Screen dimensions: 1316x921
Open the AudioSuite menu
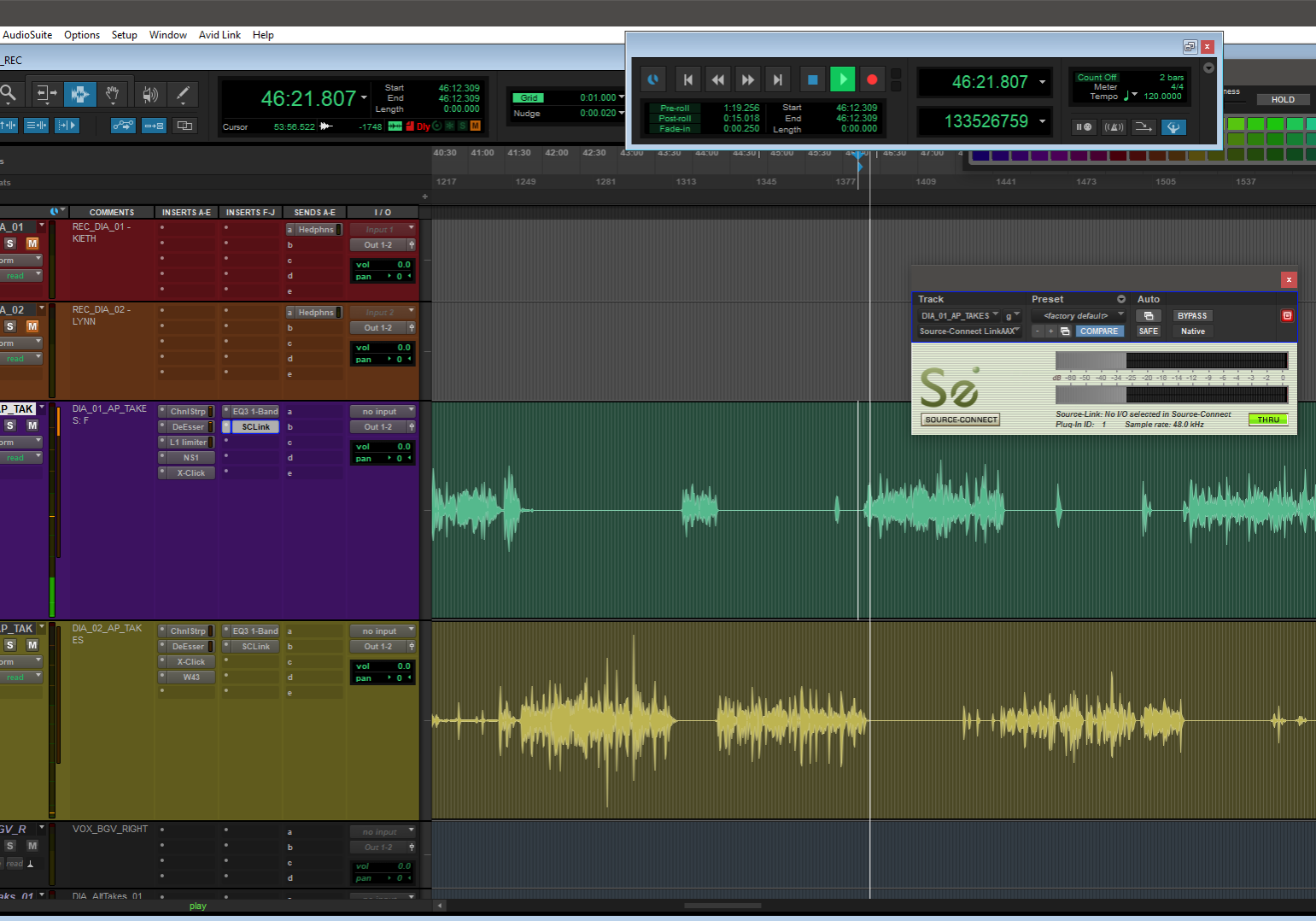click(27, 35)
